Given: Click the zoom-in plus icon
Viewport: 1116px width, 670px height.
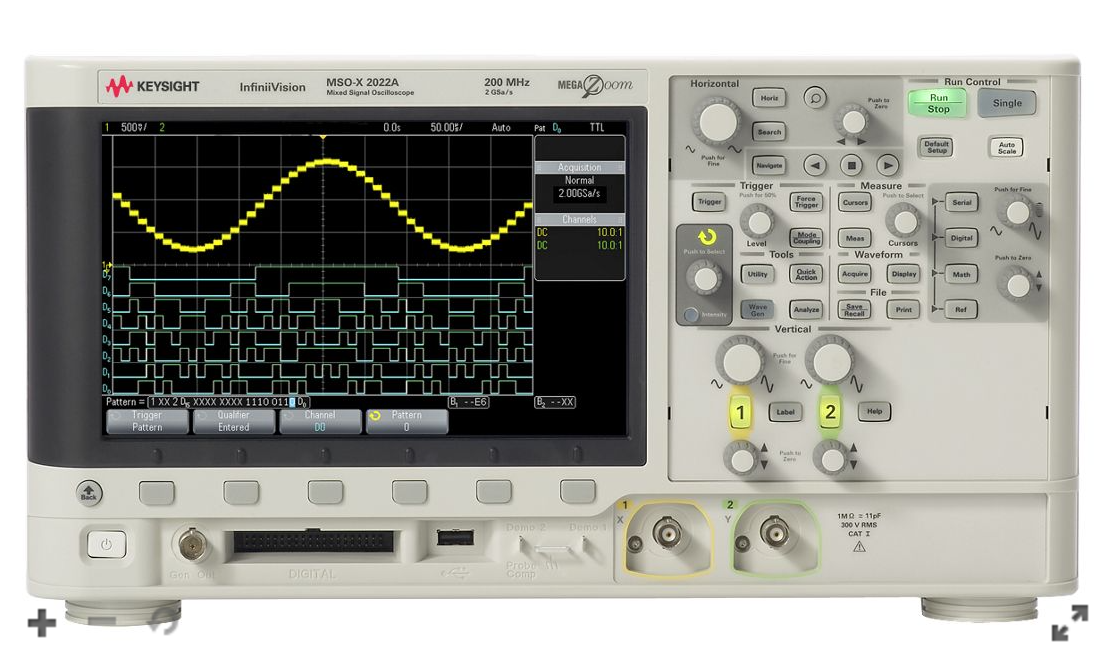Looking at the screenshot, I should click(41, 624).
